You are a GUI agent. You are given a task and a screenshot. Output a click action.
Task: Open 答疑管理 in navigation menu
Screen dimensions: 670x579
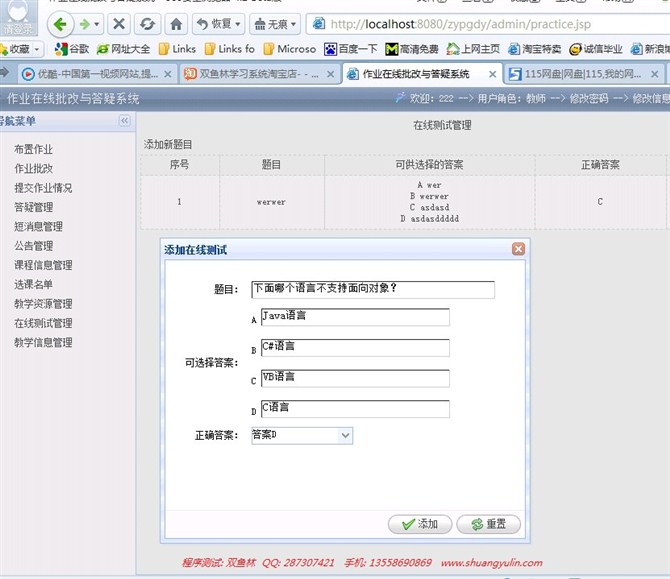(x=33, y=207)
